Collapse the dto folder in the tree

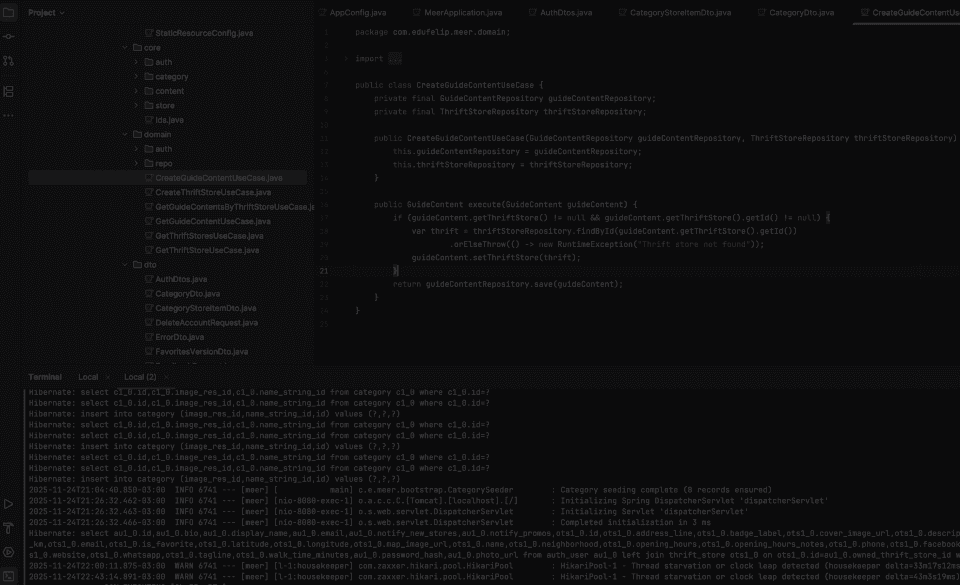click(125, 264)
